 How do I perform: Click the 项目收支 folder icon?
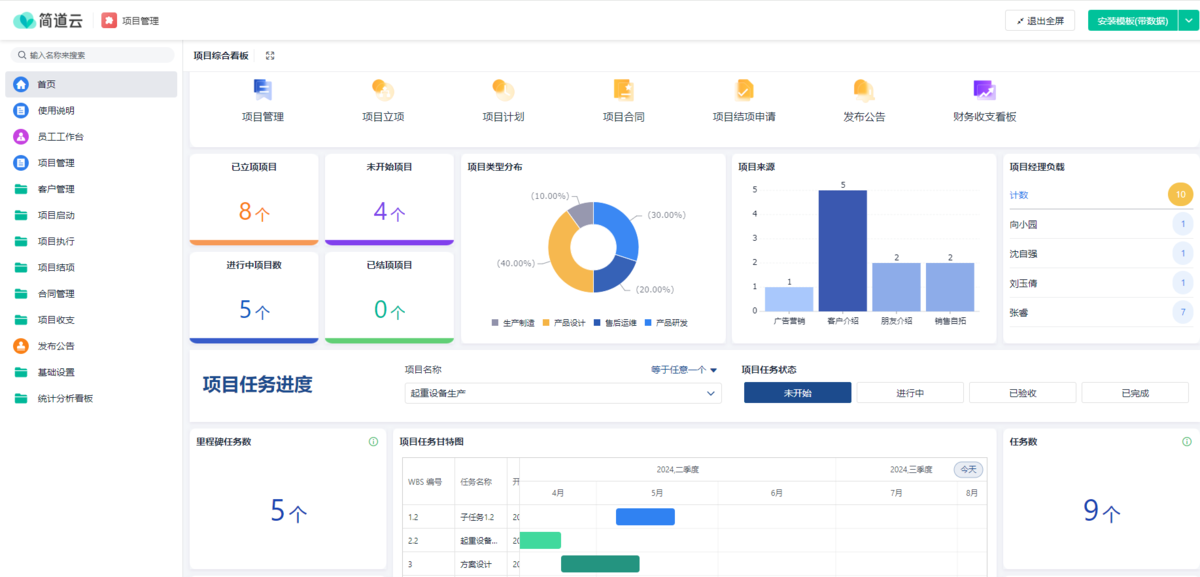click(21, 320)
